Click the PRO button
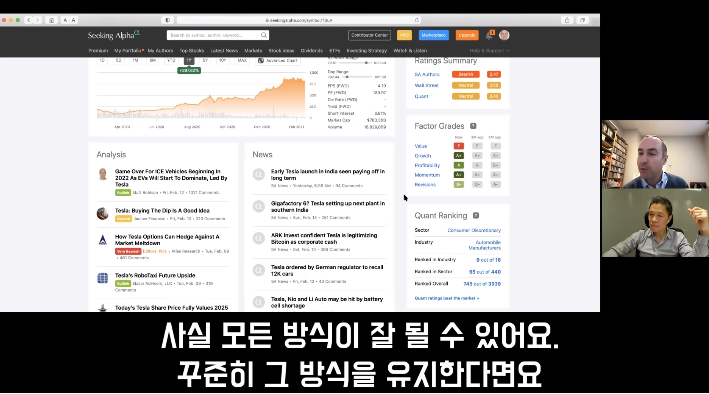 point(404,35)
